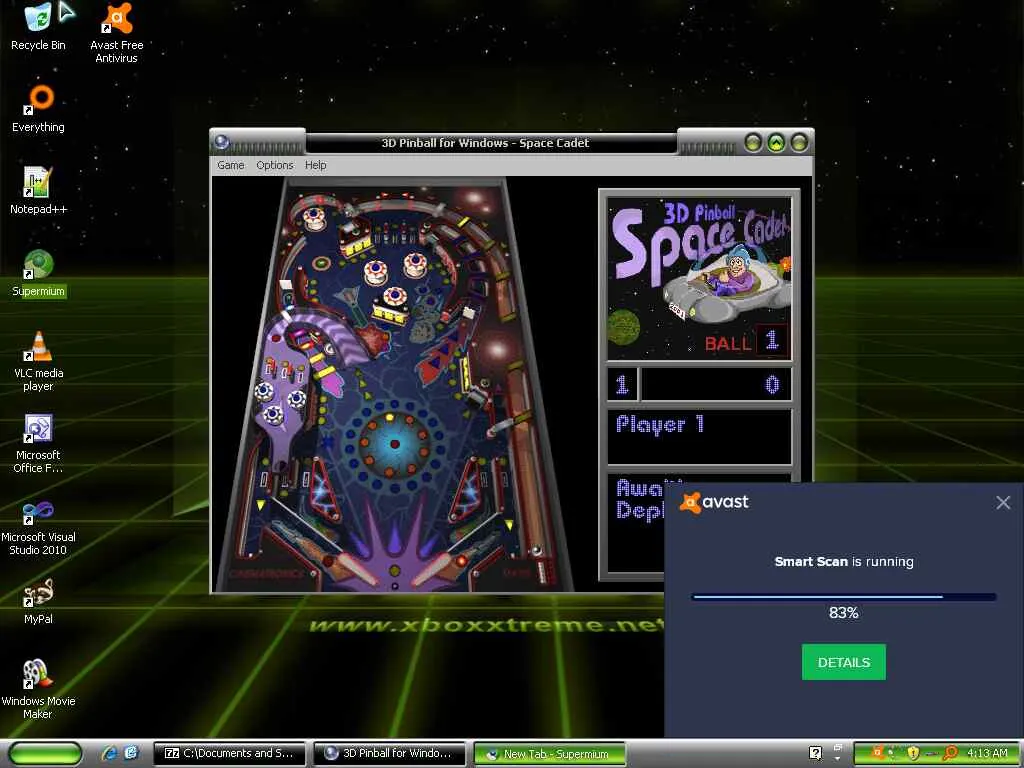Click the Internet Explorer quick launch icon

[x=109, y=753]
